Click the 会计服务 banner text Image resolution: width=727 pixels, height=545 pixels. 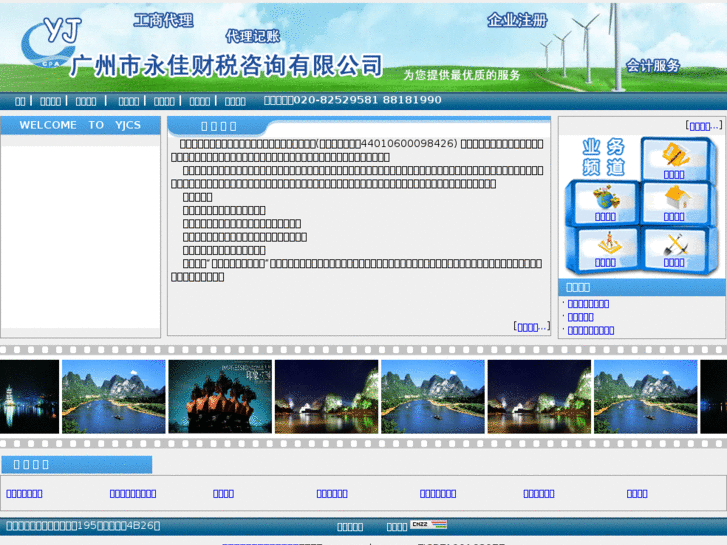click(x=653, y=65)
